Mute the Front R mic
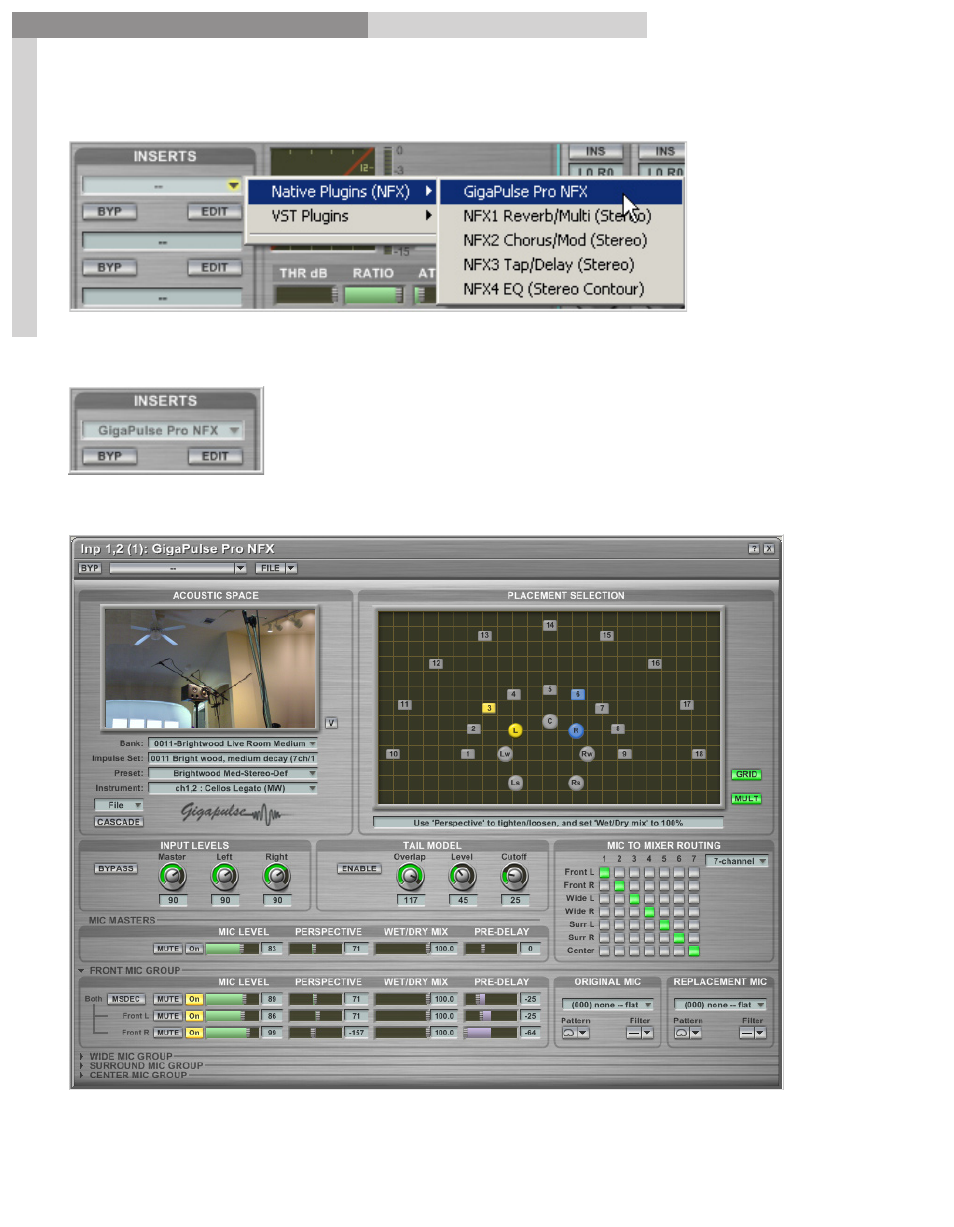Viewport: 954px width, 1227px height. (167, 1033)
